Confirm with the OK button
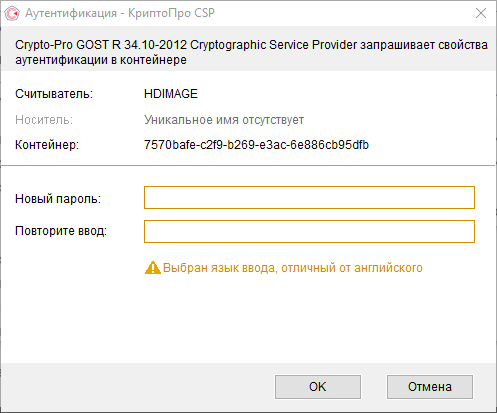 pyautogui.click(x=318, y=387)
